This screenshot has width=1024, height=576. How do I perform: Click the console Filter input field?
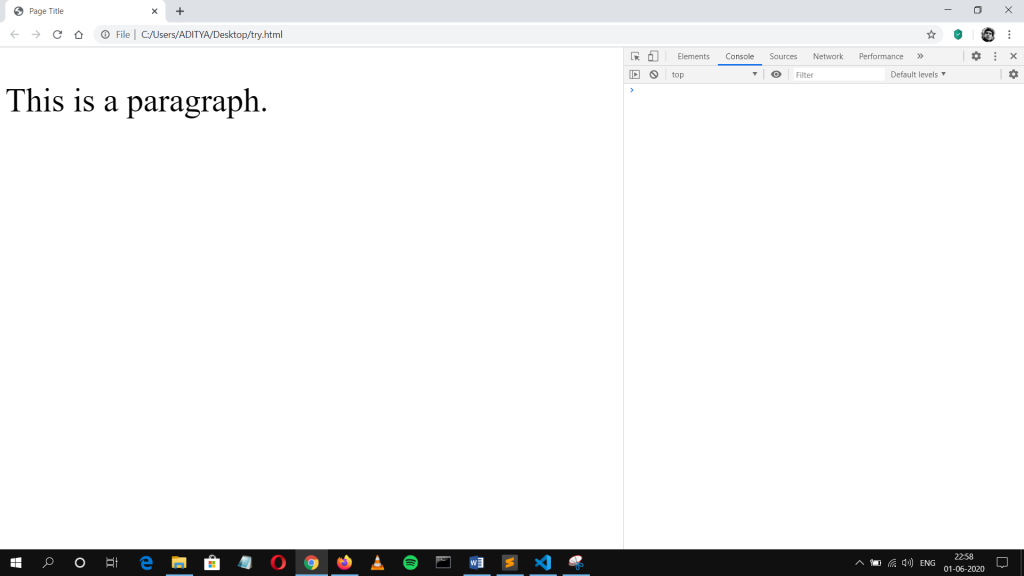click(x=836, y=75)
